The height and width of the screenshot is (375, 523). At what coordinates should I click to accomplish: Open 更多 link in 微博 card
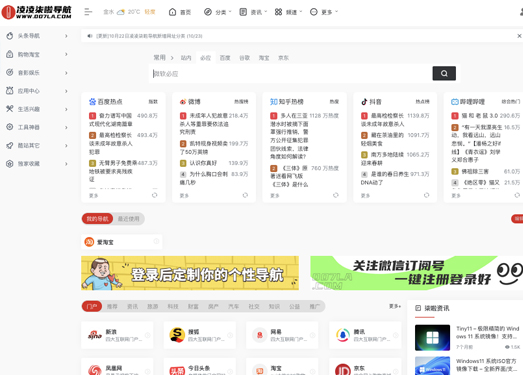pyautogui.click(x=184, y=196)
